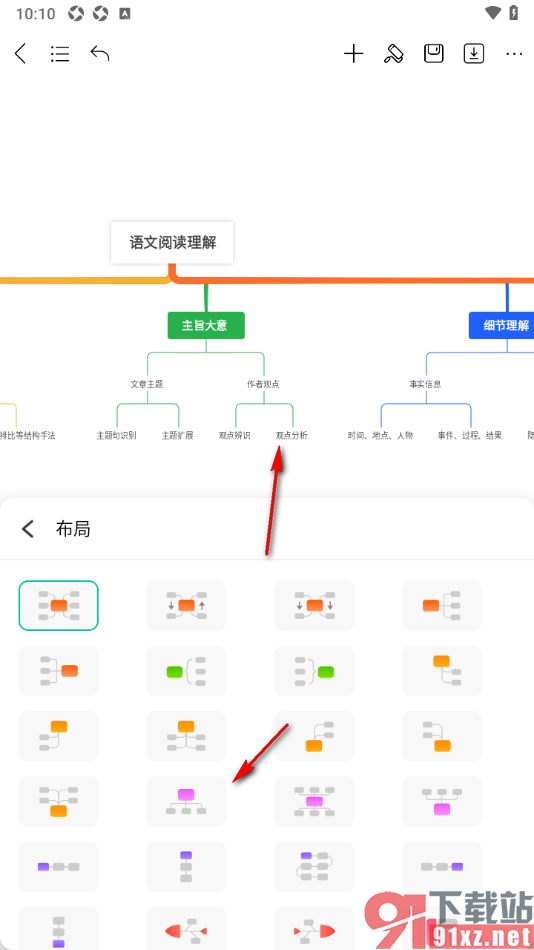This screenshot has height=950, width=534.
Task: Click the 主题扩展 leaf node
Action: coord(178,435)
